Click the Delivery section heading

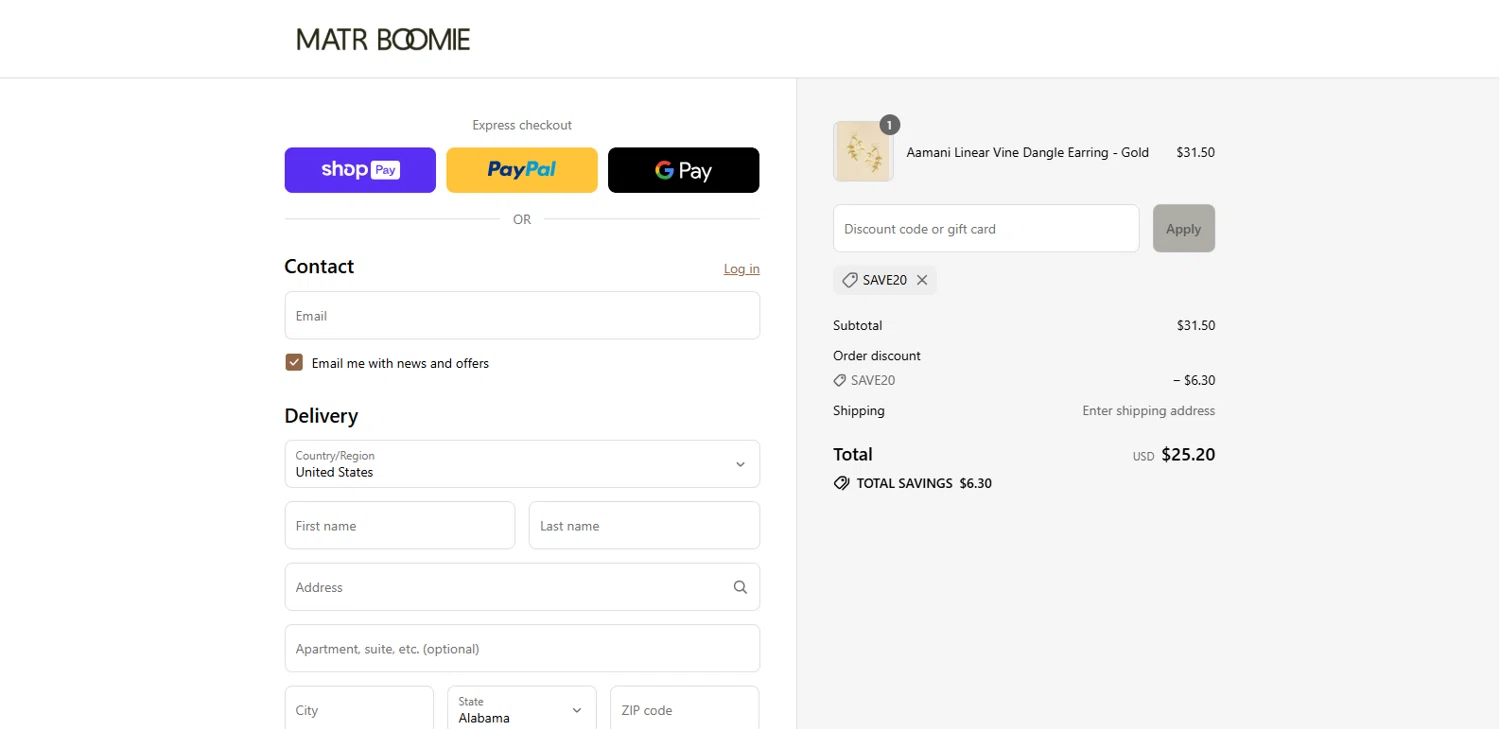[321, 415]
